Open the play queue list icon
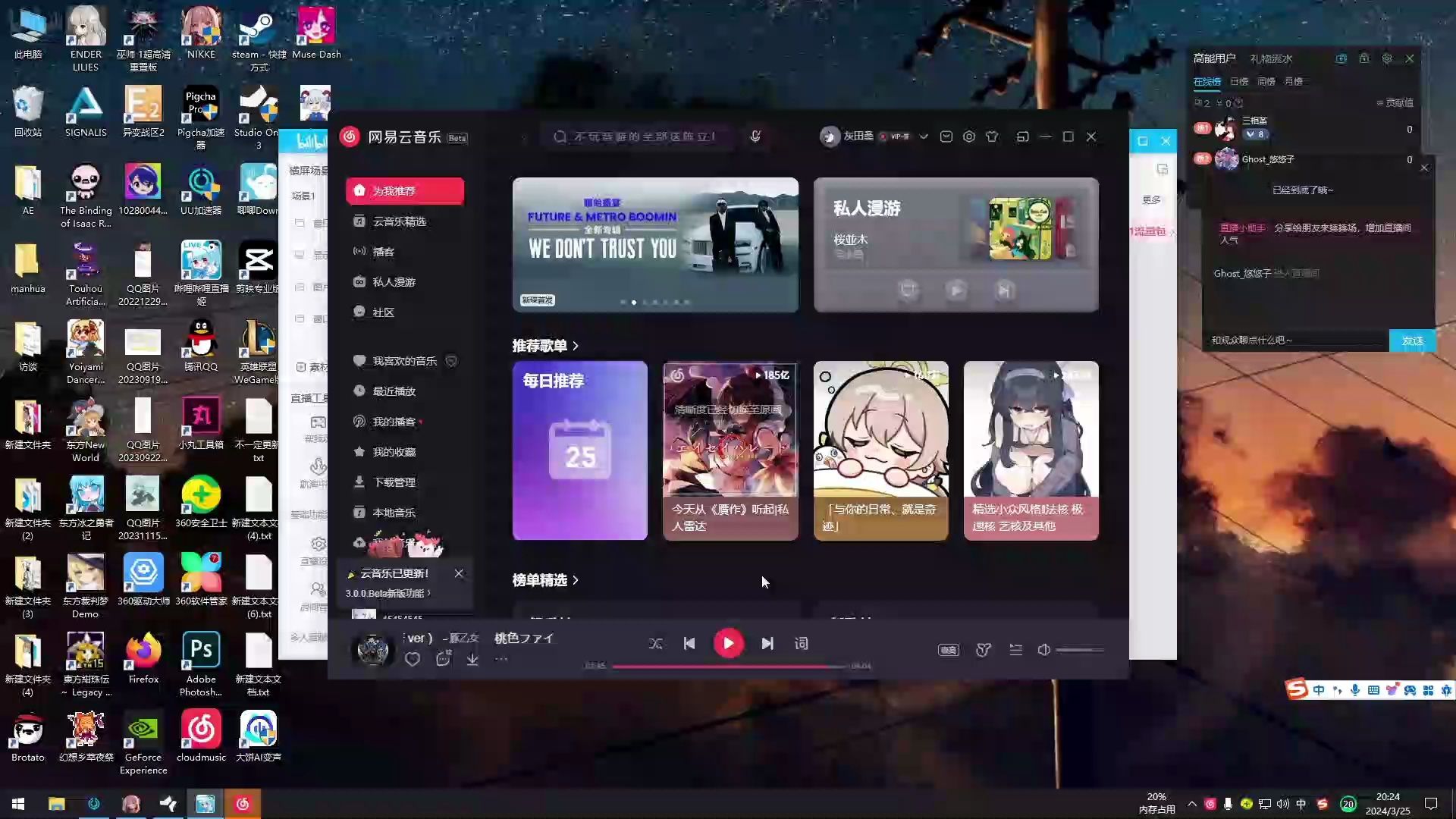 [1015, 650]
